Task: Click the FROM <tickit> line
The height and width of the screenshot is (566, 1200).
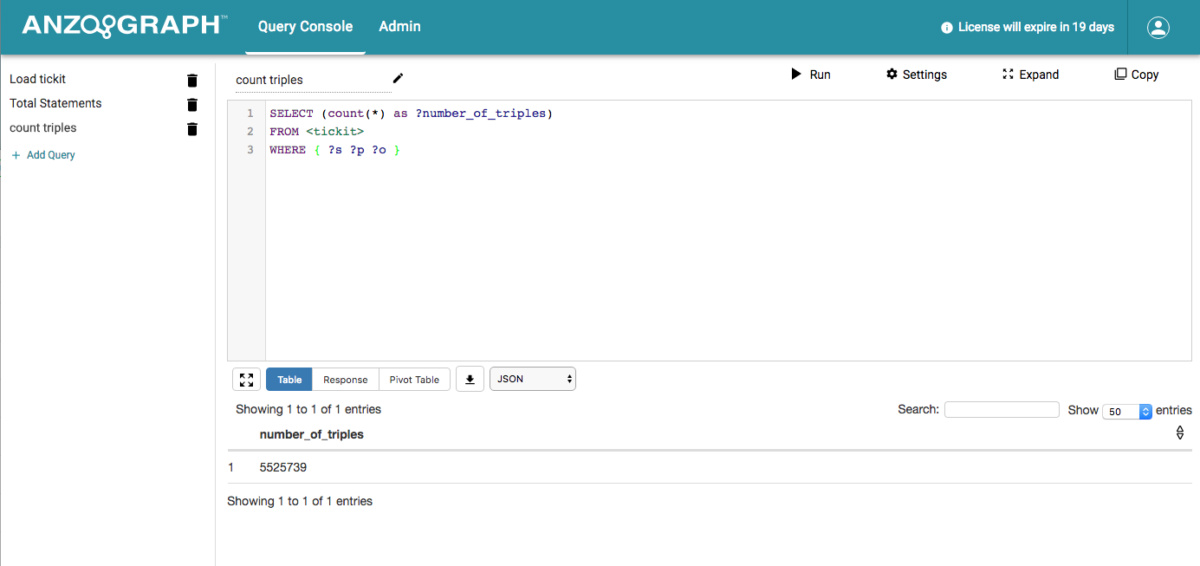Action: coord(317,132)
